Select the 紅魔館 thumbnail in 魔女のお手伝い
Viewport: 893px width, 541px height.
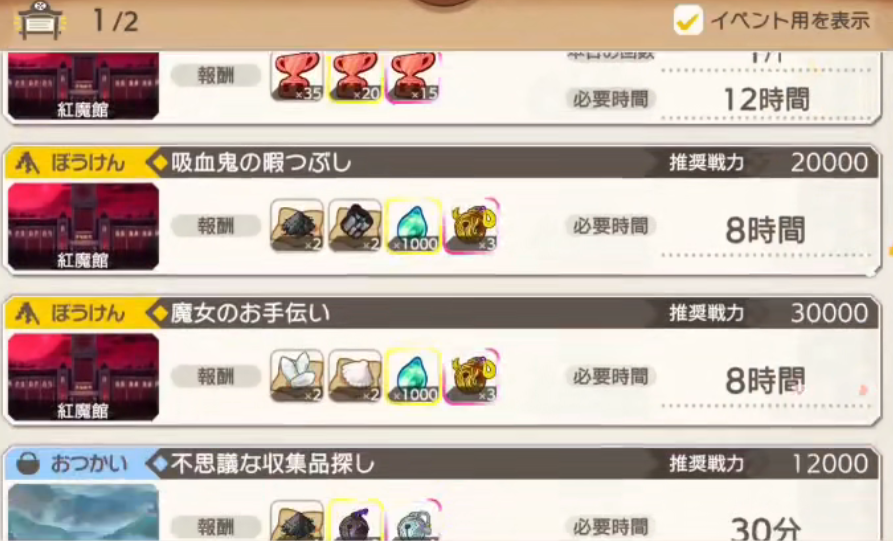[83, 377]
